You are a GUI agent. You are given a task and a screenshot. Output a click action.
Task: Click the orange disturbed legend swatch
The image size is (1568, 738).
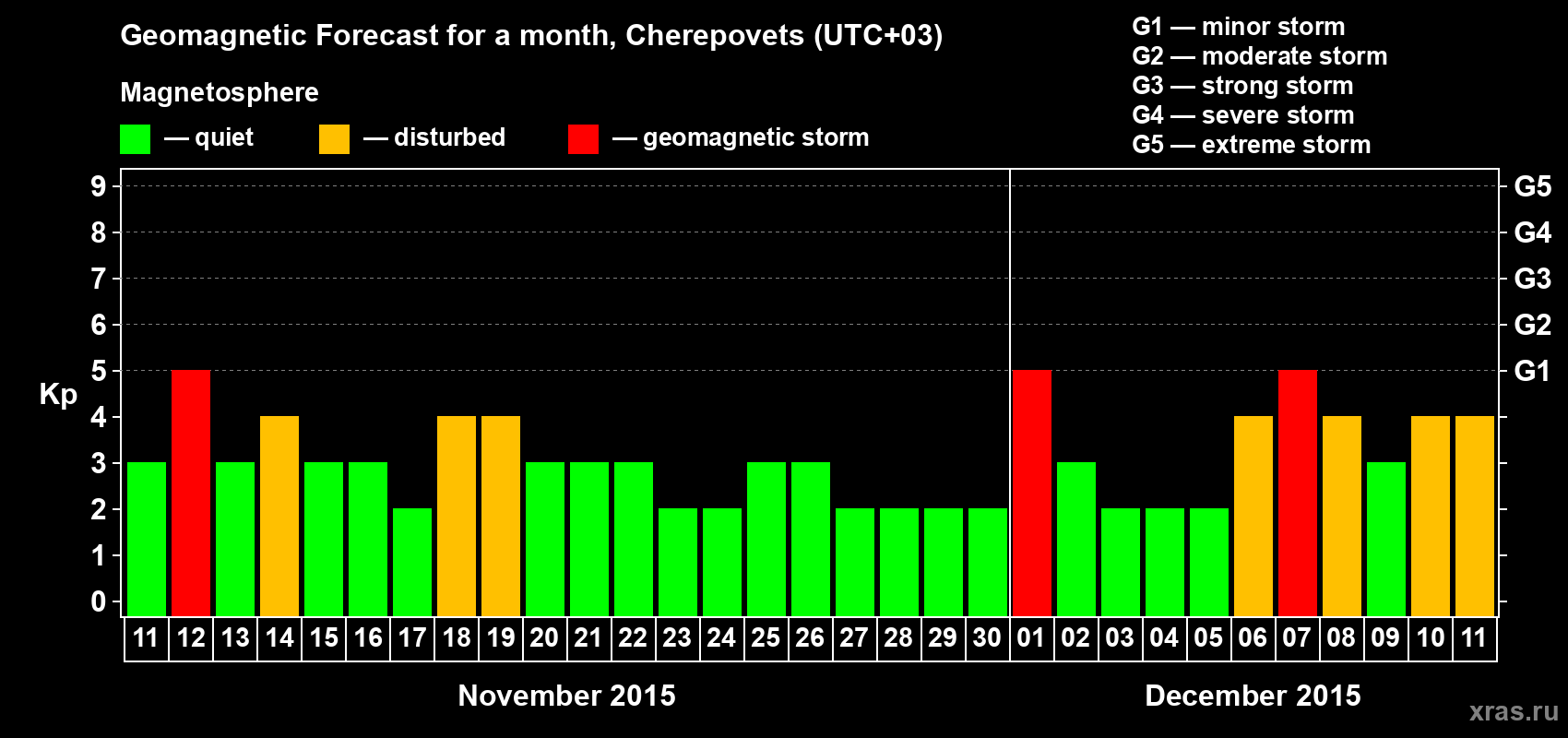click(334, 139)
